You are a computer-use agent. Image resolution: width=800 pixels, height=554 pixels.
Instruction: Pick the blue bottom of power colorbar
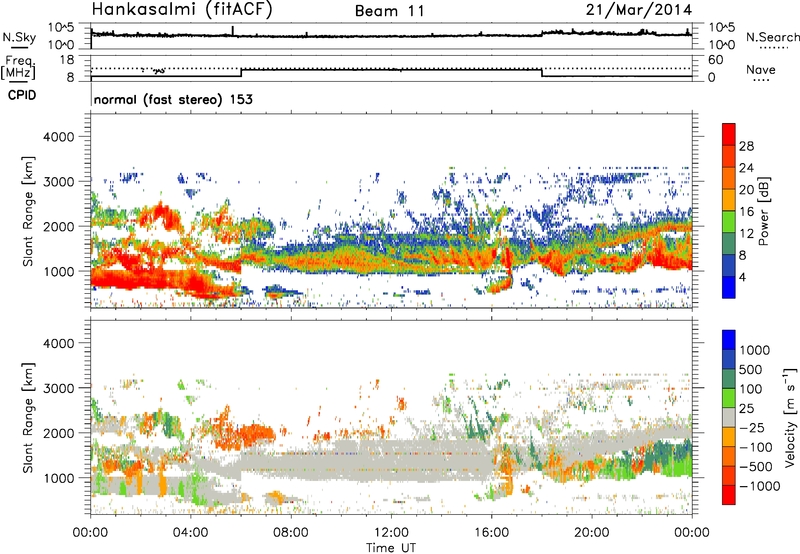[x=729, y=287]
